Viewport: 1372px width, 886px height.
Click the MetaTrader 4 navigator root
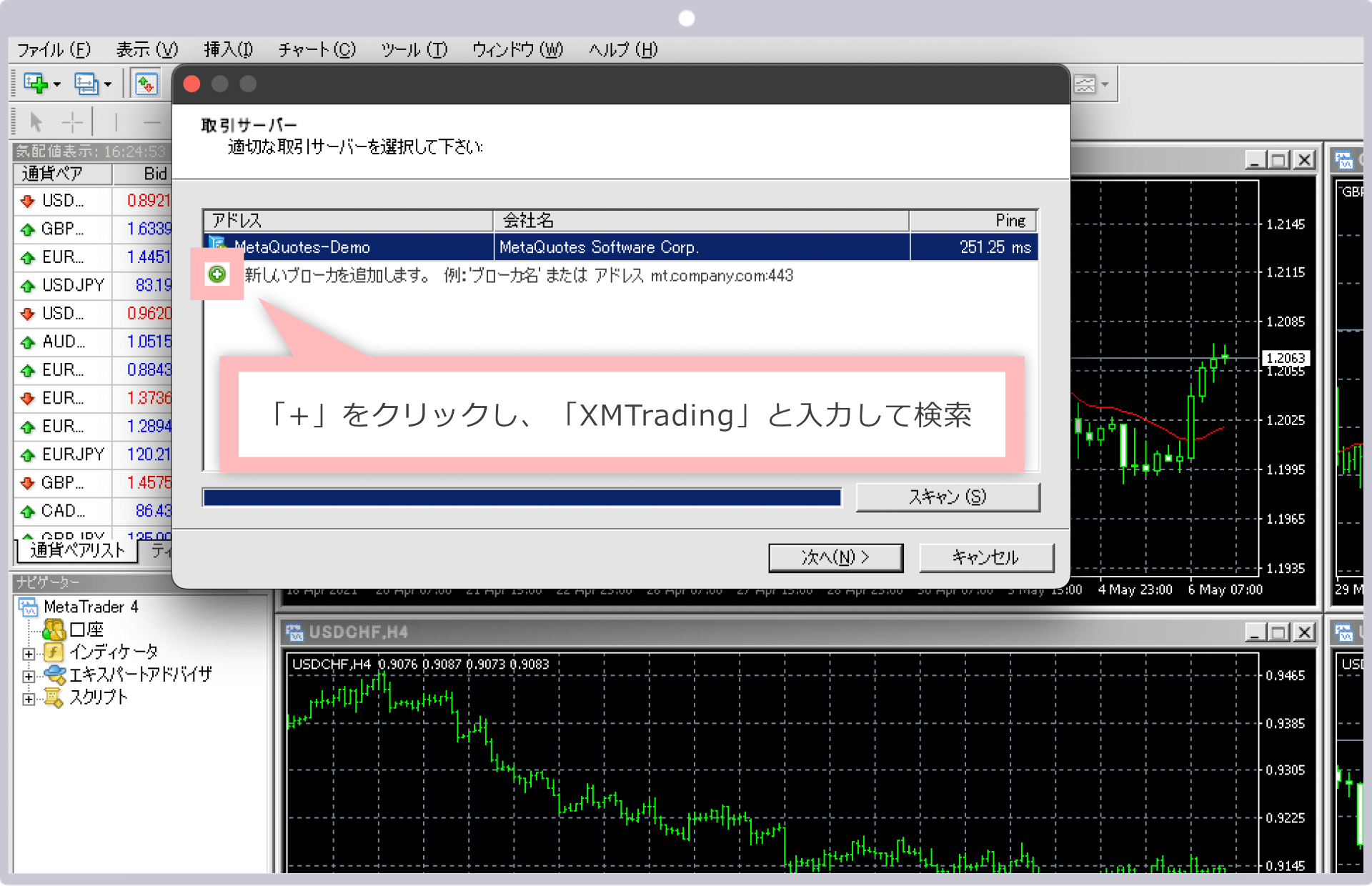coord(91,607)
